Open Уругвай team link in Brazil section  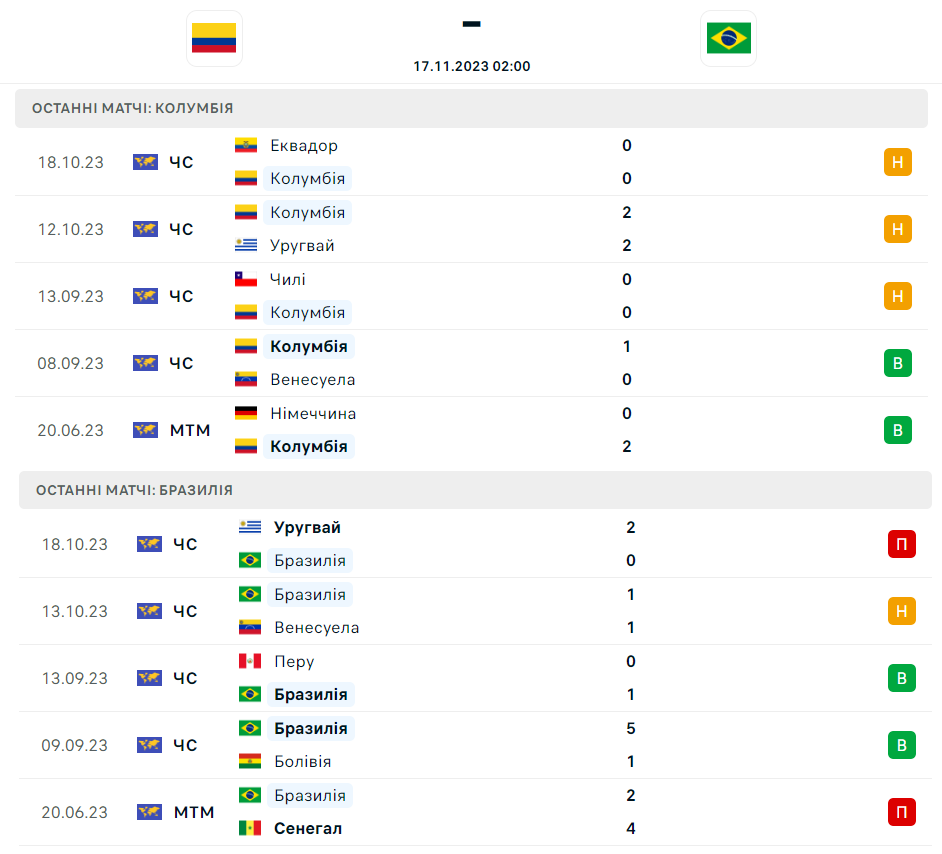[307, 527]
